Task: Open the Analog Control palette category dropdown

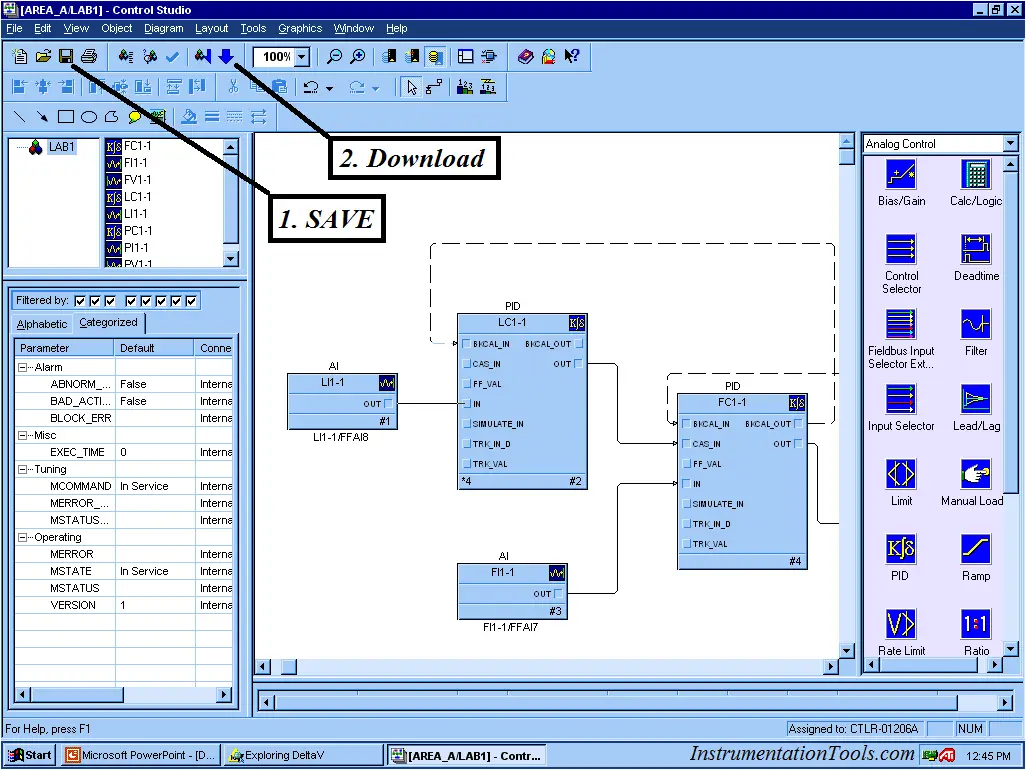Action: (1010, 143)
